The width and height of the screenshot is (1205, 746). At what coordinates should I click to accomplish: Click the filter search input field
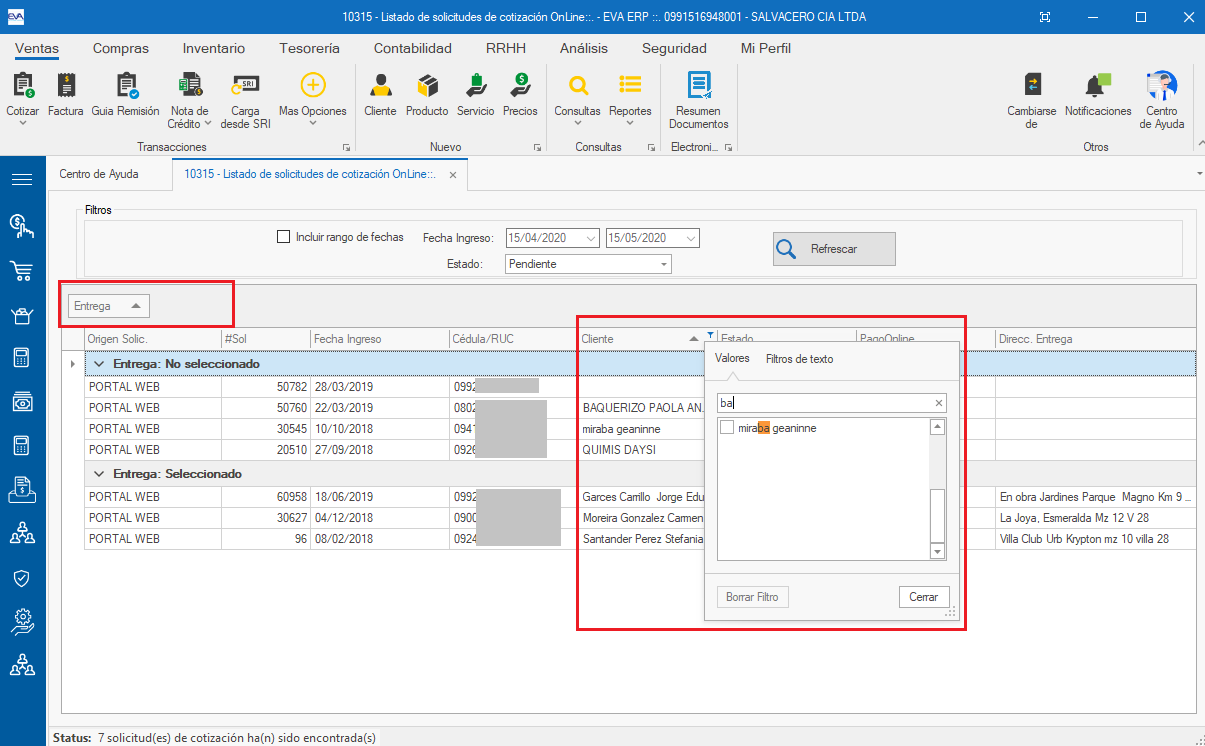click(x=824, y=403)
